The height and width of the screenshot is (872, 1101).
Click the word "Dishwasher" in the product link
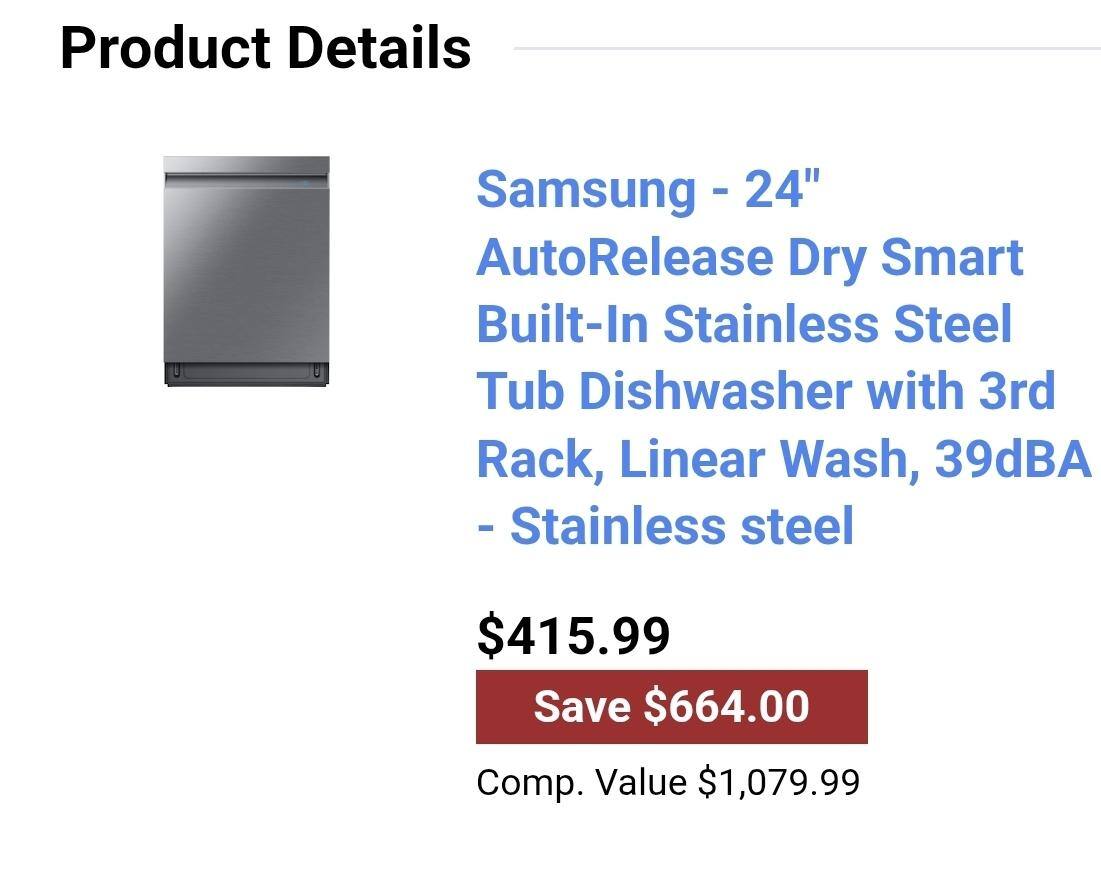click(715, 391)
